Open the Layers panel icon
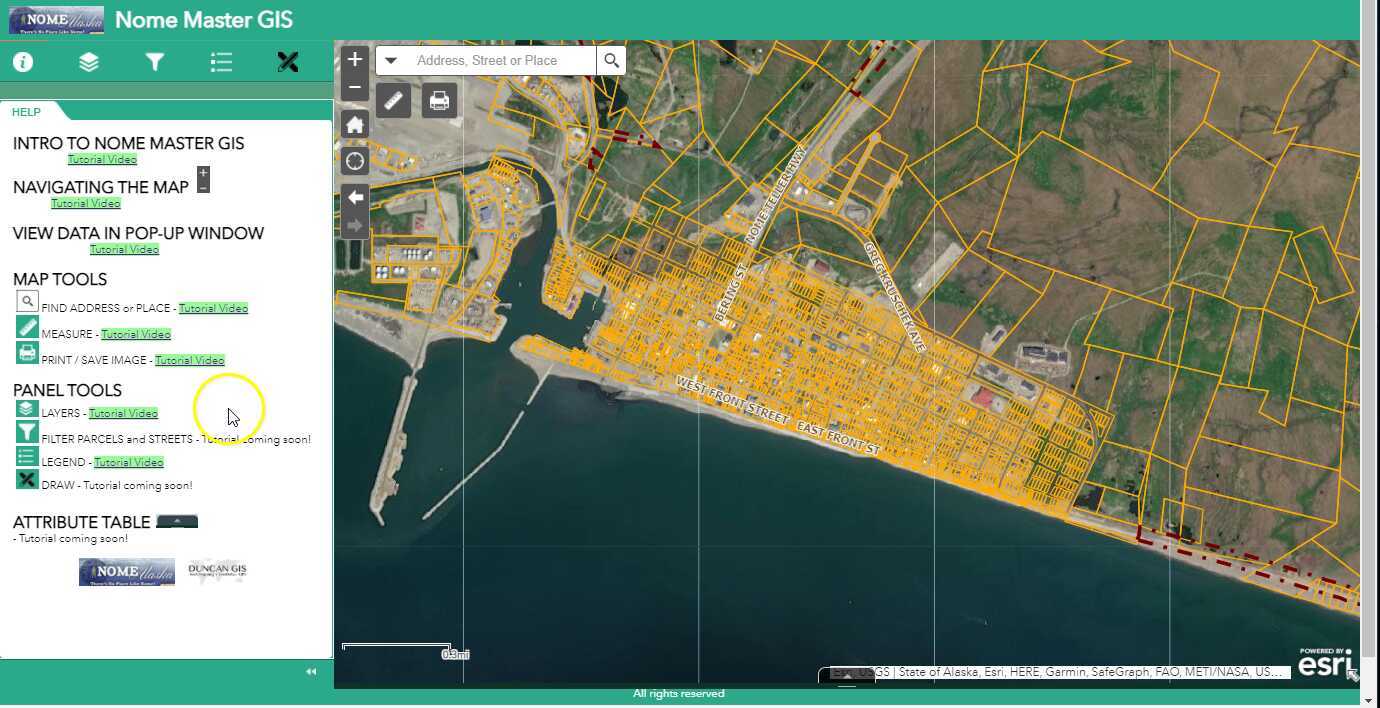The width and height of the screenshot is (1380, 708). 89,62
